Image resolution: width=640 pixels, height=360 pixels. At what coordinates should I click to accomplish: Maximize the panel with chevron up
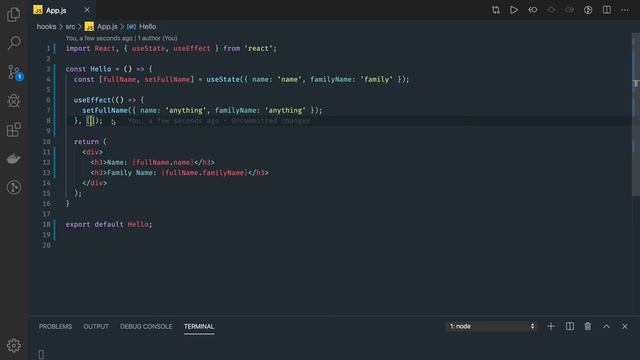[606, 326]
